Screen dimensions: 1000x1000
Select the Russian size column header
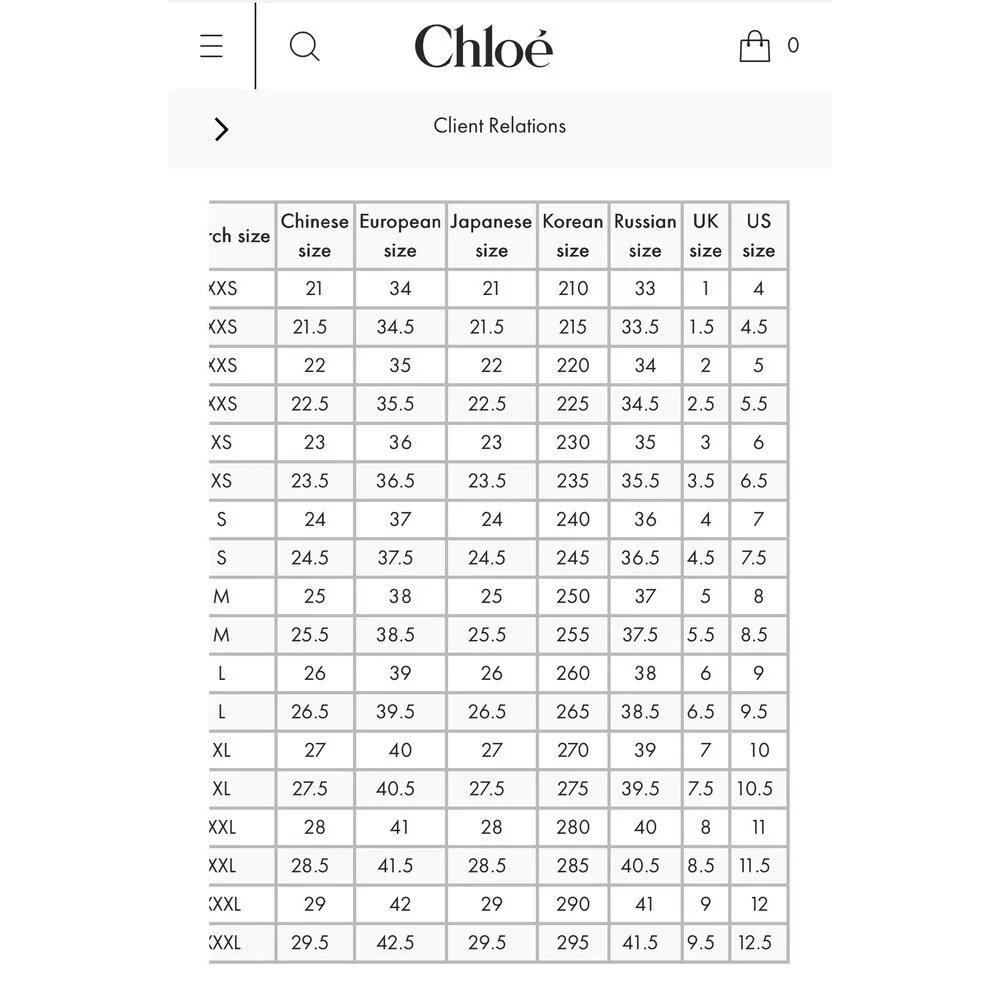pos(645,235)
